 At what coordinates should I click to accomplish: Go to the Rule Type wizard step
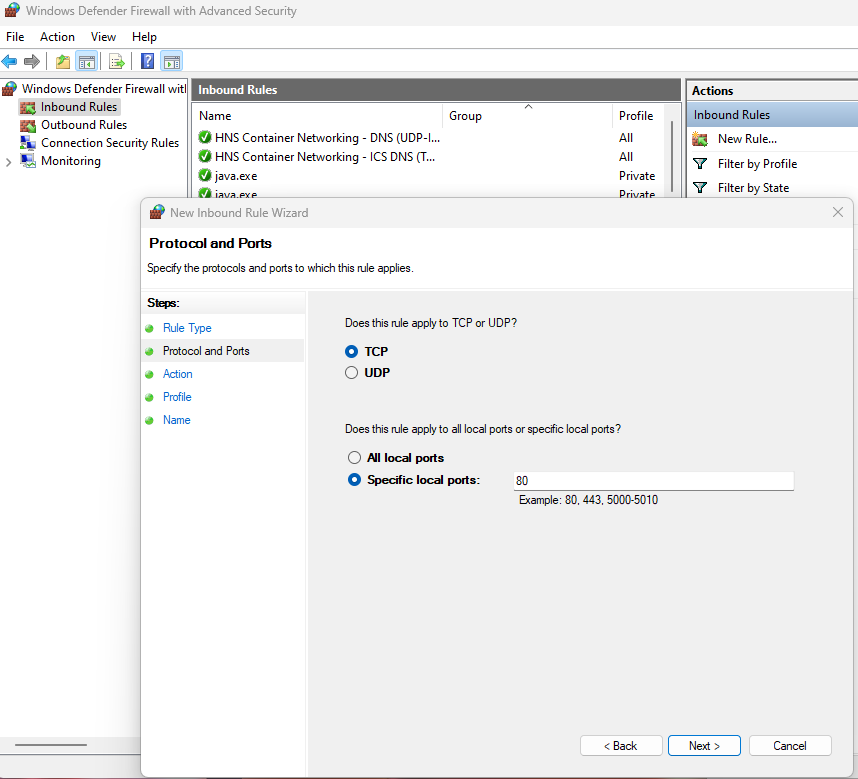(187, 328)
